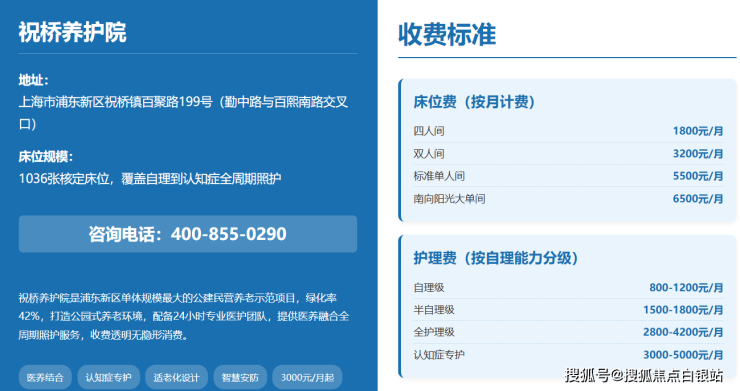Screen dimensions: 740x391
Task: Click the 2800-4200元/月 price
Action: point(683,332)
